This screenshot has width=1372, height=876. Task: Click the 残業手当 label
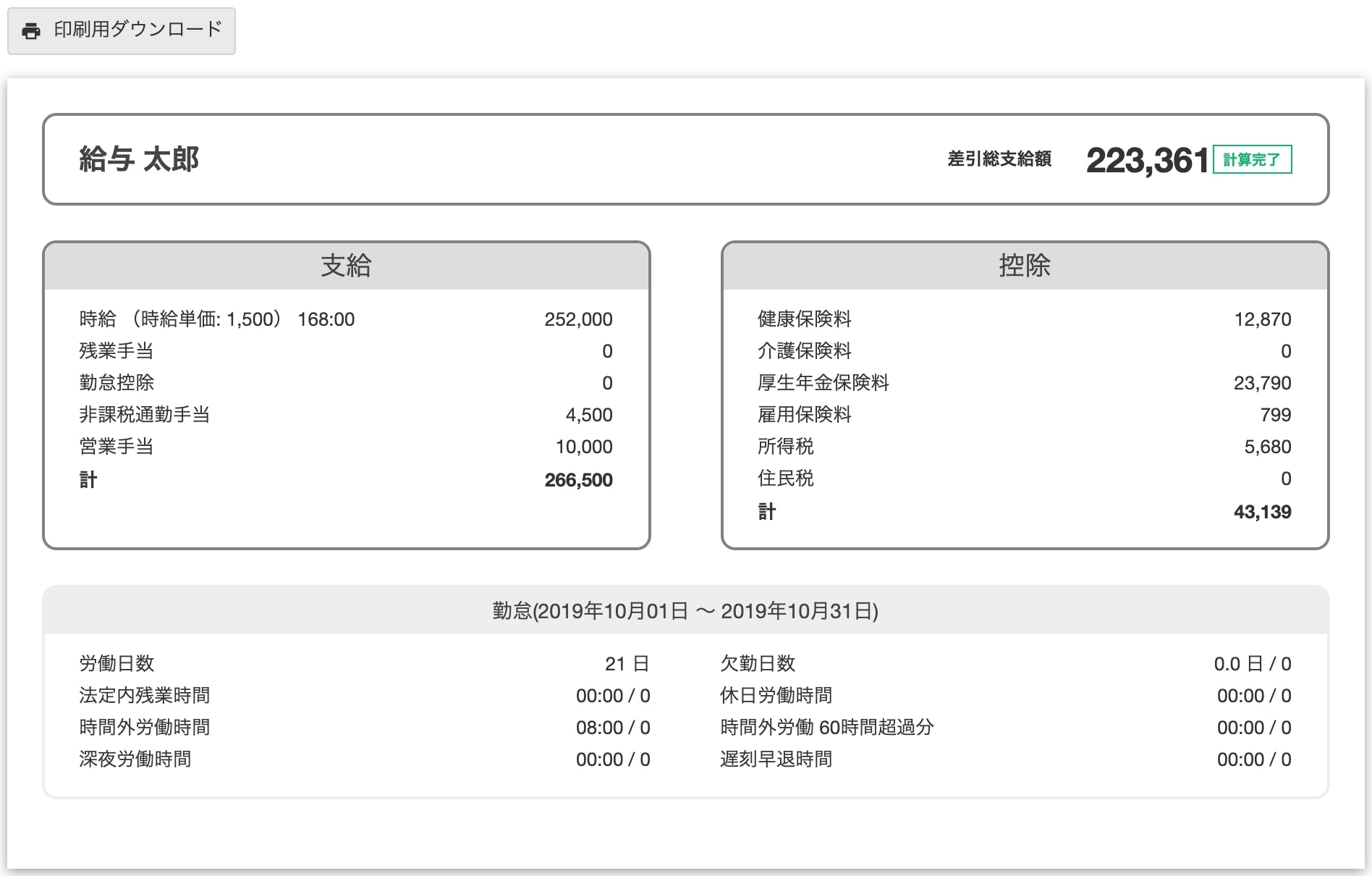coord(117,351)
